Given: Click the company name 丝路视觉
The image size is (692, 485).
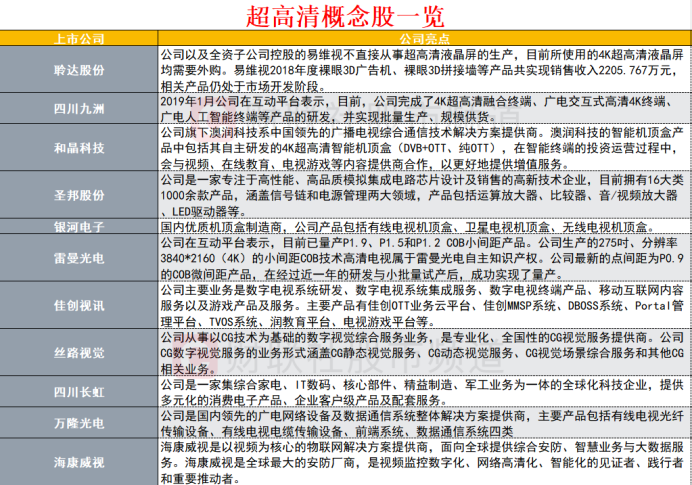Looking at the screenshot, I should (x=79, y=353).
